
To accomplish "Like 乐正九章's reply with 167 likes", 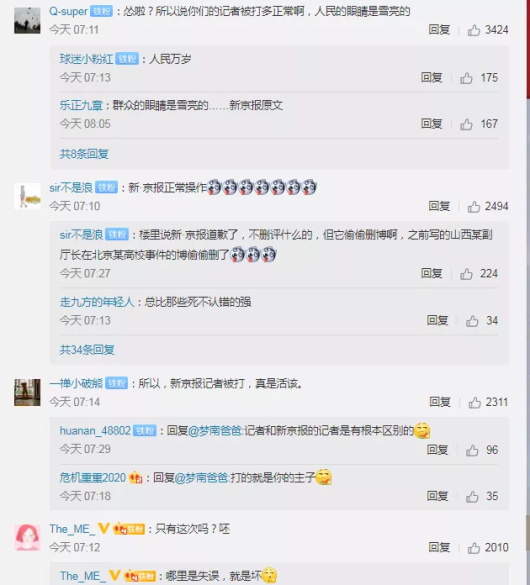I will point(466,124).
